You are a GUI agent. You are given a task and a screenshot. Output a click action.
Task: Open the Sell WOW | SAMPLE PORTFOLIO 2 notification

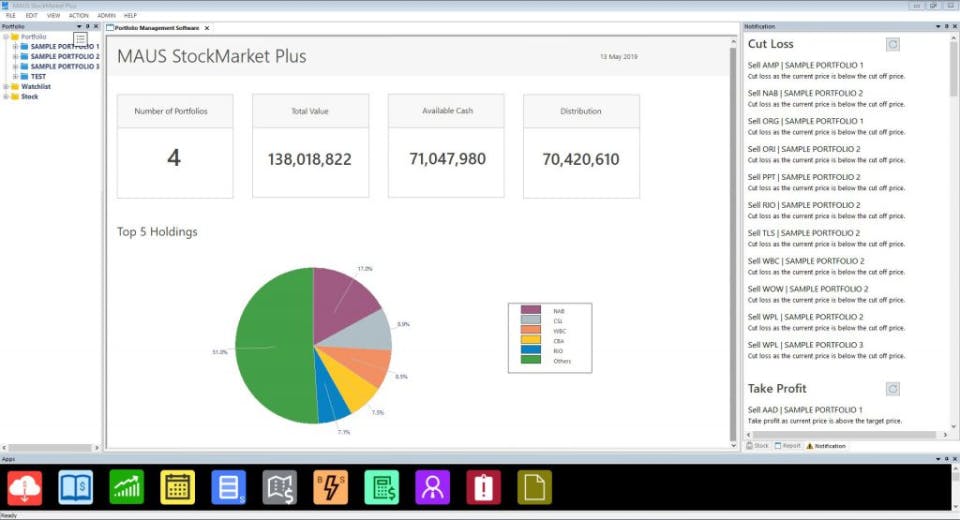808,289
